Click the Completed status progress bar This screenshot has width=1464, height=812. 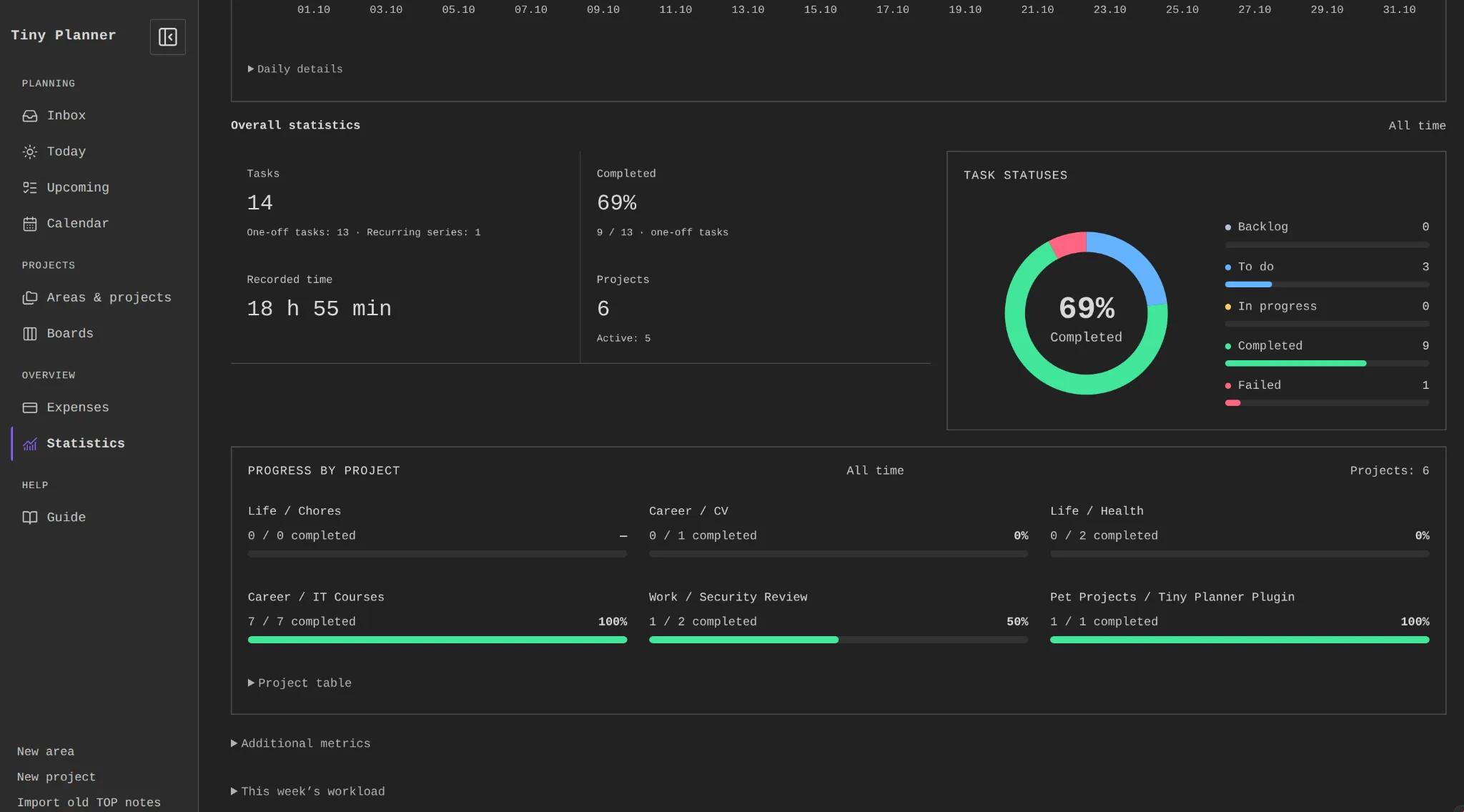coord(1327,364)
